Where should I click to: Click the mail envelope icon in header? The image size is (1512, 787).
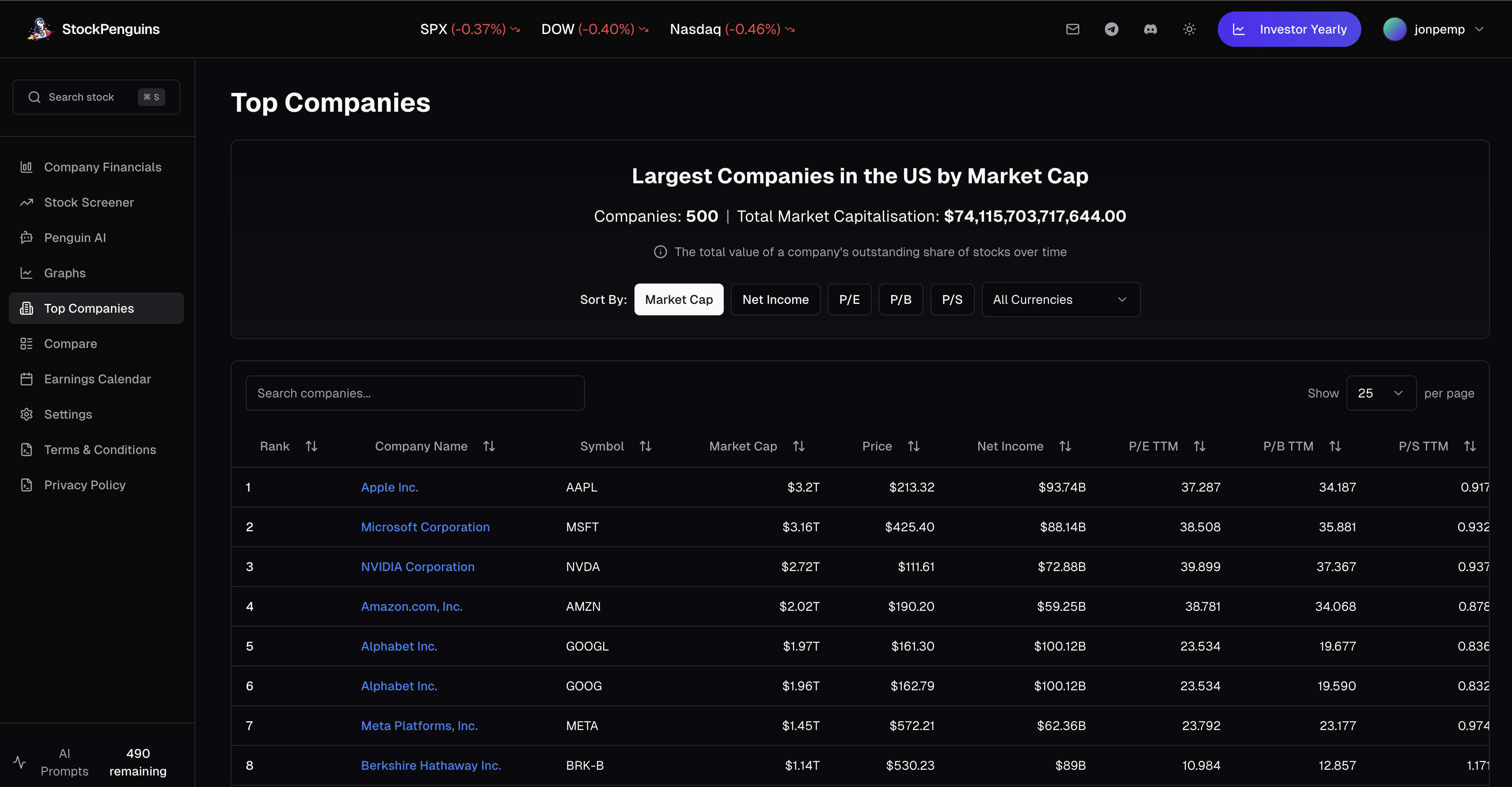[1072, 29]
